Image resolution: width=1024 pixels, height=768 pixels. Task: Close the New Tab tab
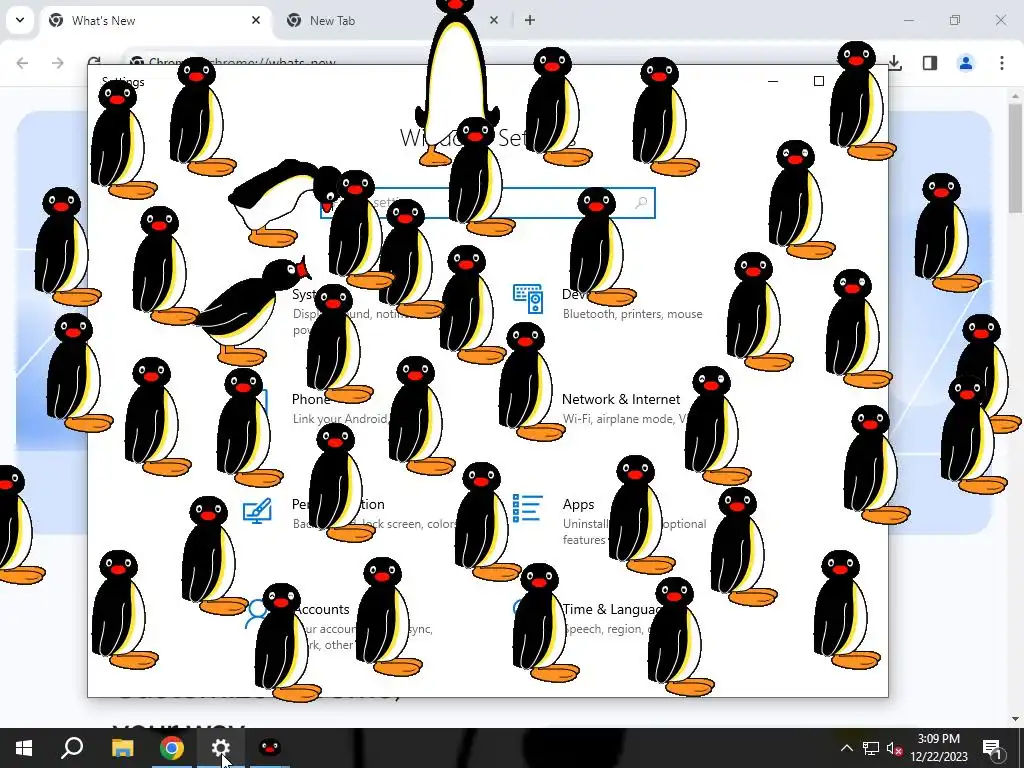pos(494,20)
